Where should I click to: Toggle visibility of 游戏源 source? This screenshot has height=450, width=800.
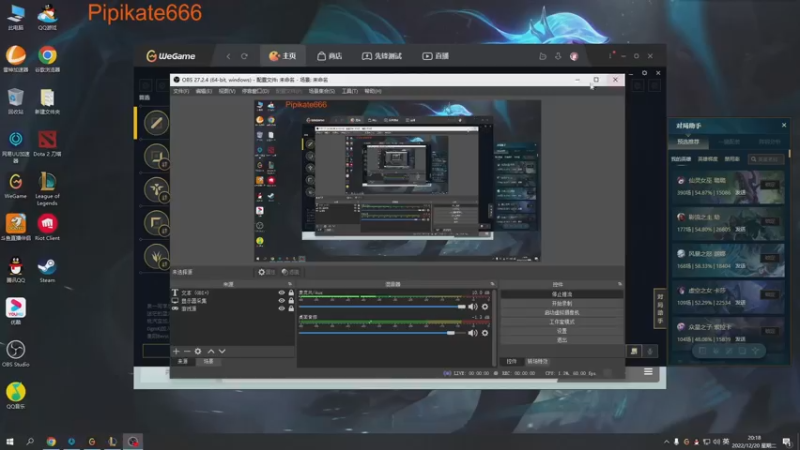pyautogui.click(x=281, y=308)
